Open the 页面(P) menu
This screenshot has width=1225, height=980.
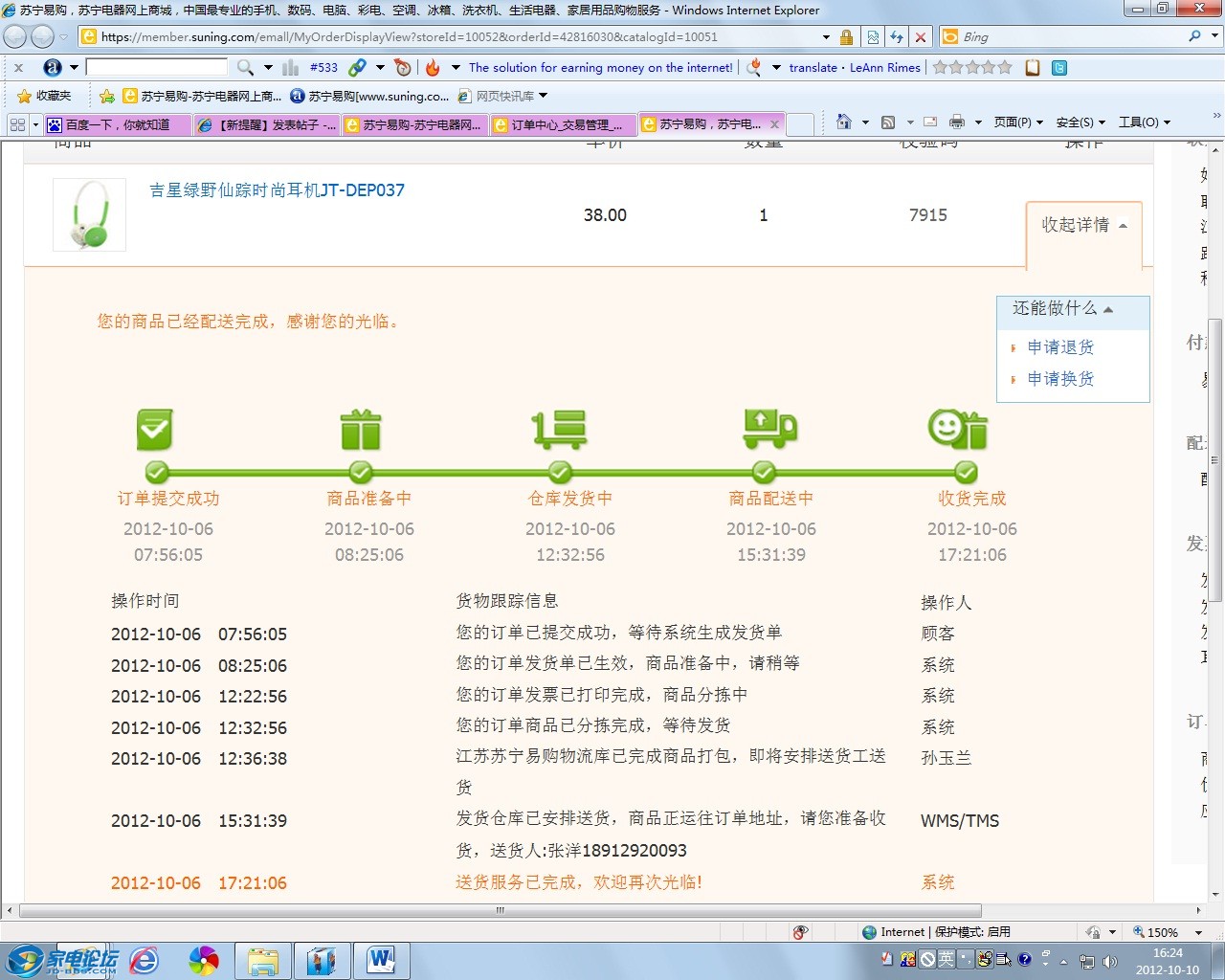[1017, 122]
